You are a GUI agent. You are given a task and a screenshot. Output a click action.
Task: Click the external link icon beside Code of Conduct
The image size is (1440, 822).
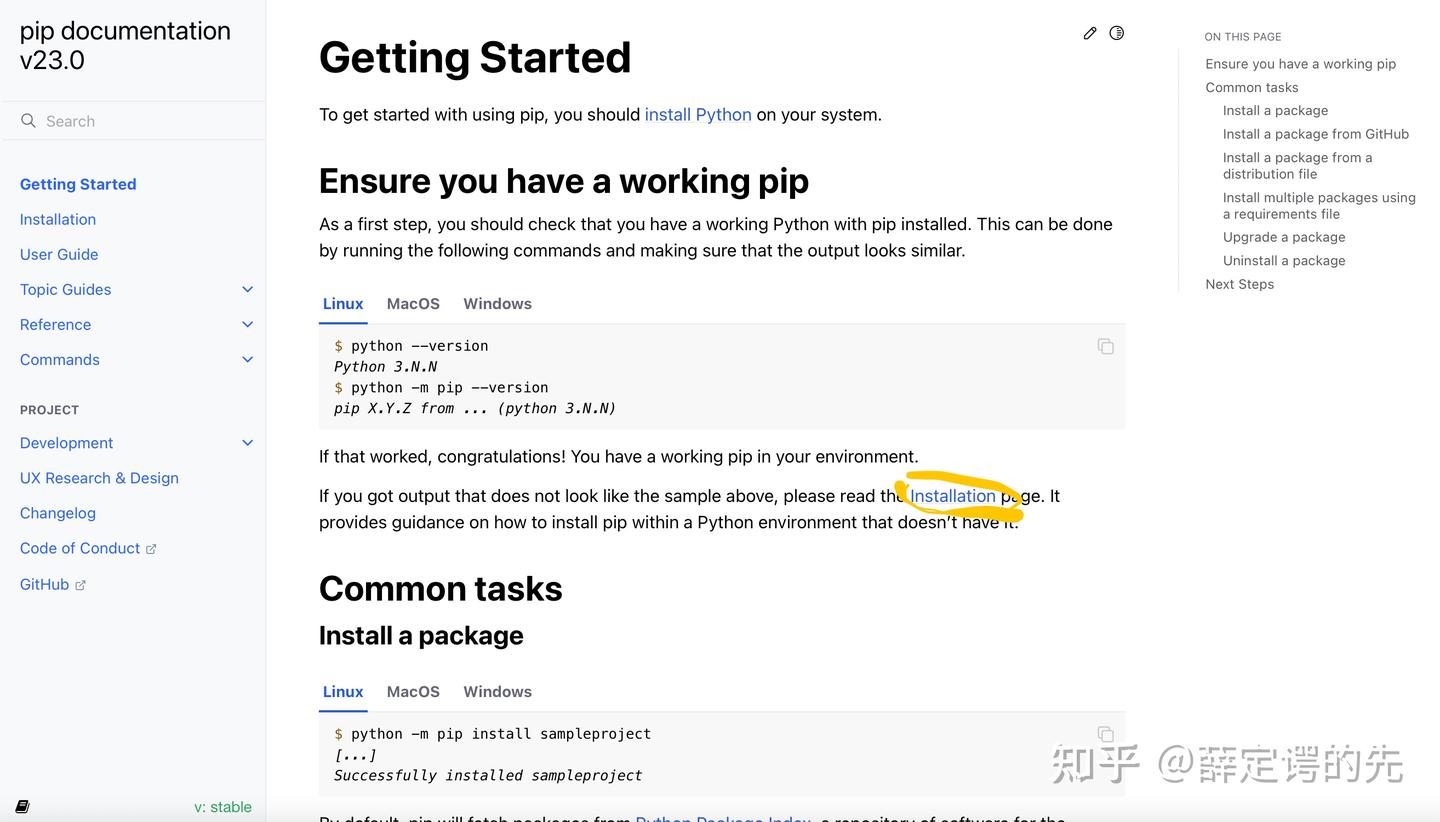tap(152, 548)
